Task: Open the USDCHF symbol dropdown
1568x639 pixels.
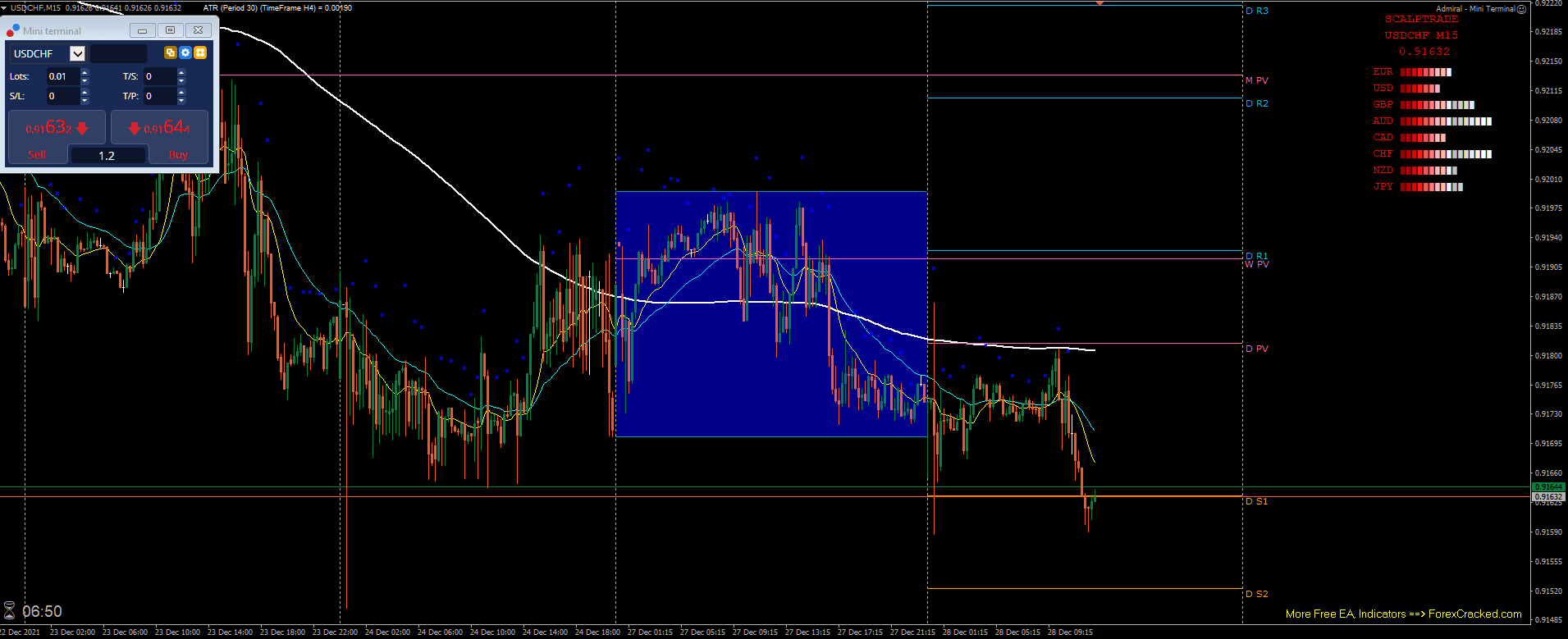Action: click(78, 53)
